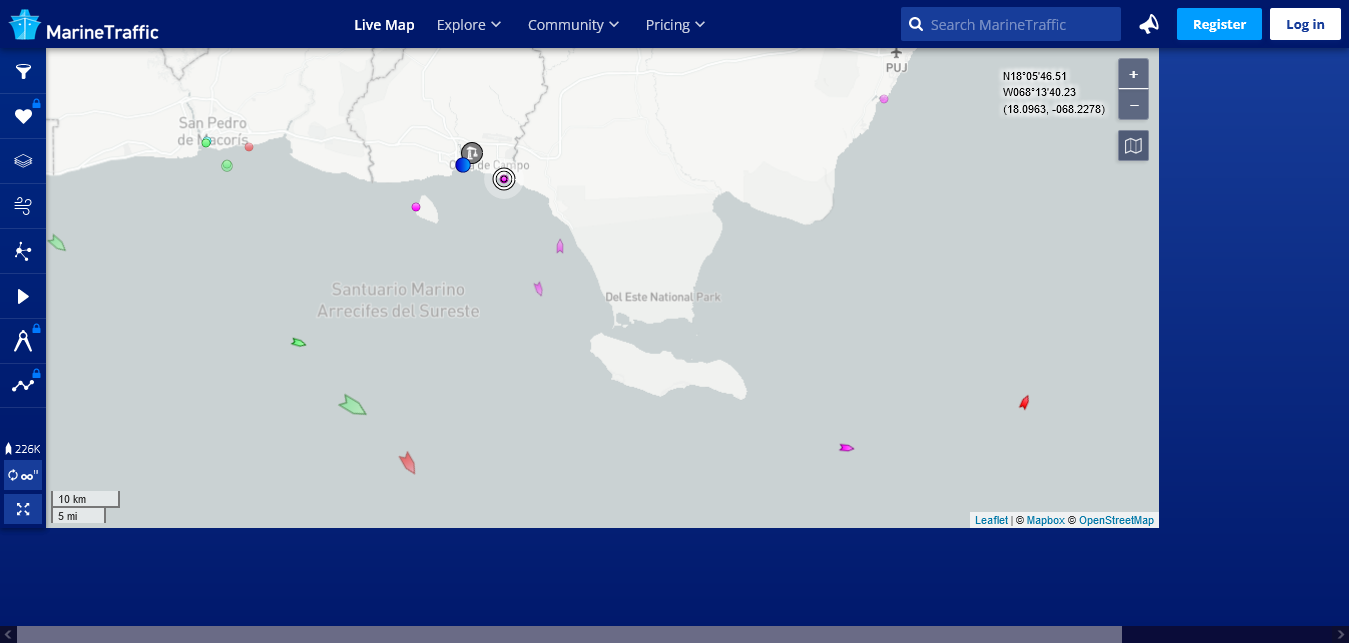
Task: Zoom out on the map
Action: 1133,105
